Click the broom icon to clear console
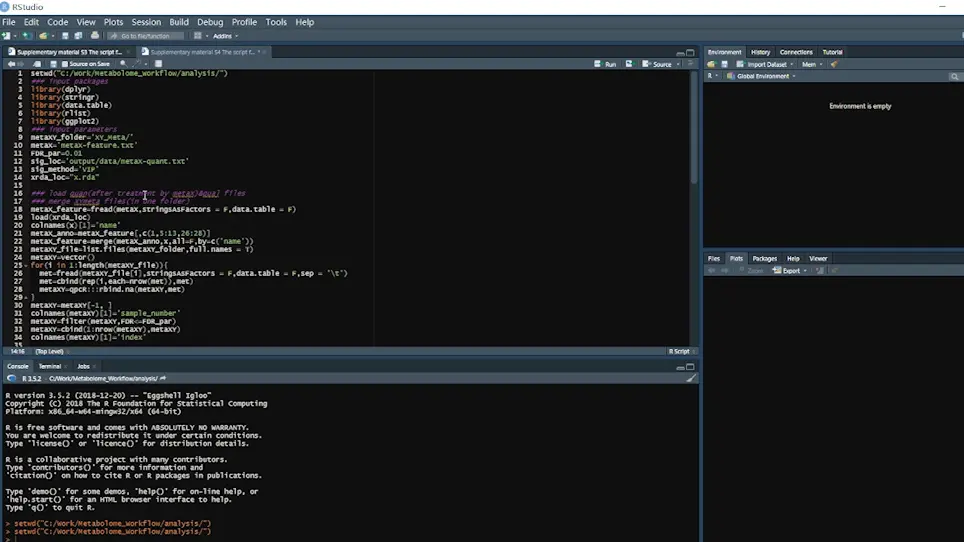 coord(691,379)
